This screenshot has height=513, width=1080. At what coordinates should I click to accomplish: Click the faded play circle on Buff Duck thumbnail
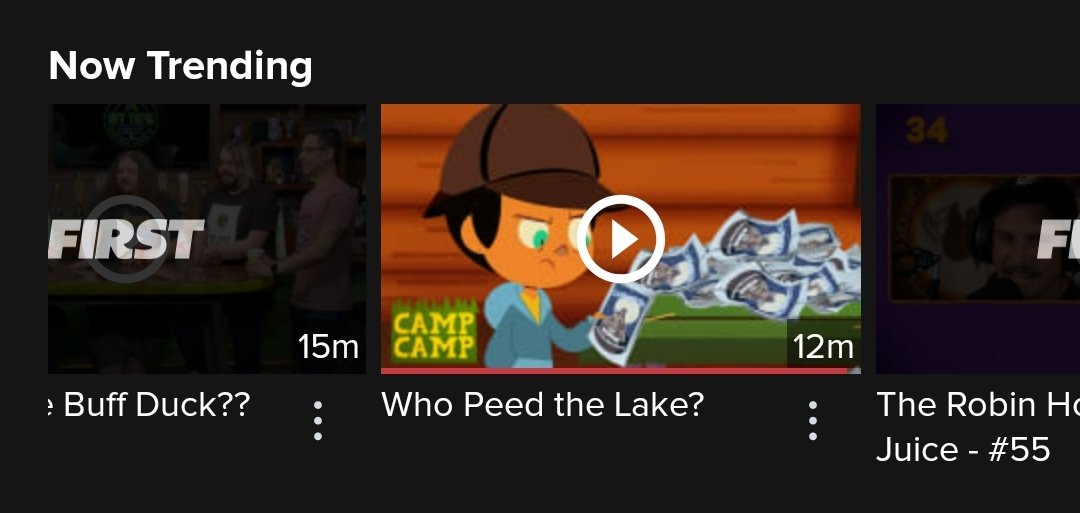(x=126, y=239)
